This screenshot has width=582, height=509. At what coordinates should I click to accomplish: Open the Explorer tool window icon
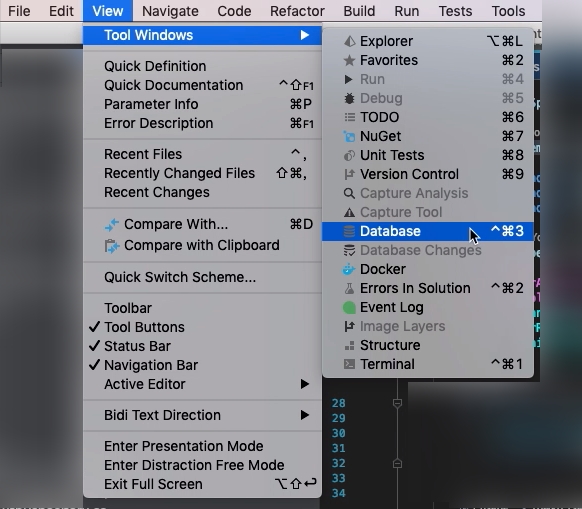[349, 41]
